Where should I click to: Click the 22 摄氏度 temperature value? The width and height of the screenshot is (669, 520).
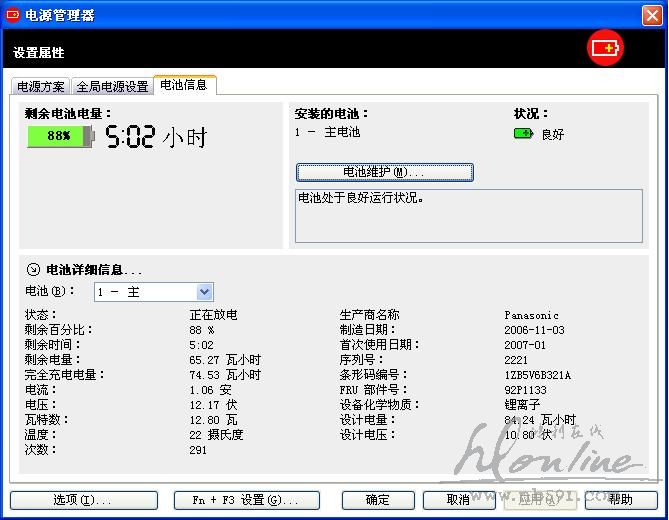[x=216, y=435]
